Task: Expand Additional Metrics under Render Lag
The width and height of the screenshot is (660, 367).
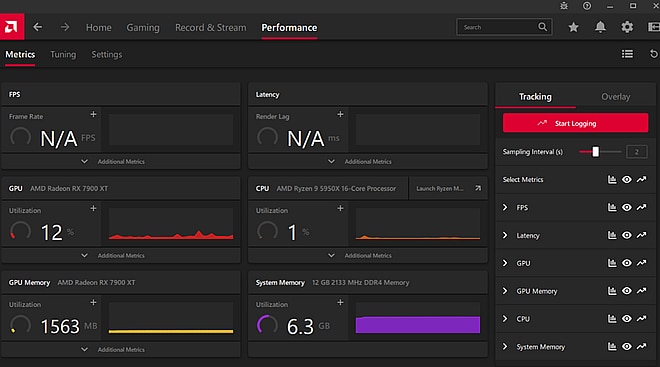Action: click(x=367, y=162)
